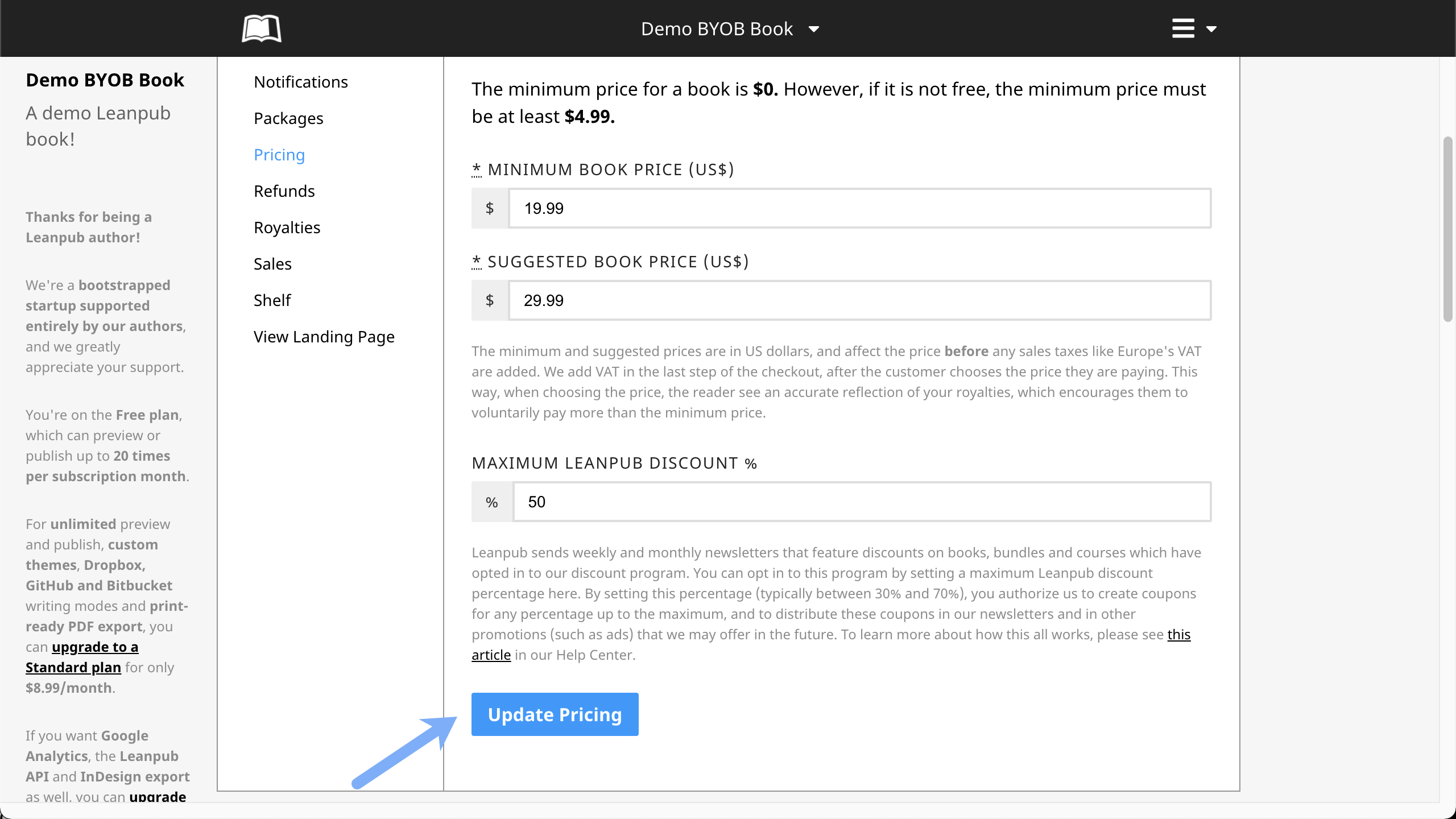Viewport: 1456px width, 819px height.
Task: Open the Notifications menu item
Action: (300, 82)
